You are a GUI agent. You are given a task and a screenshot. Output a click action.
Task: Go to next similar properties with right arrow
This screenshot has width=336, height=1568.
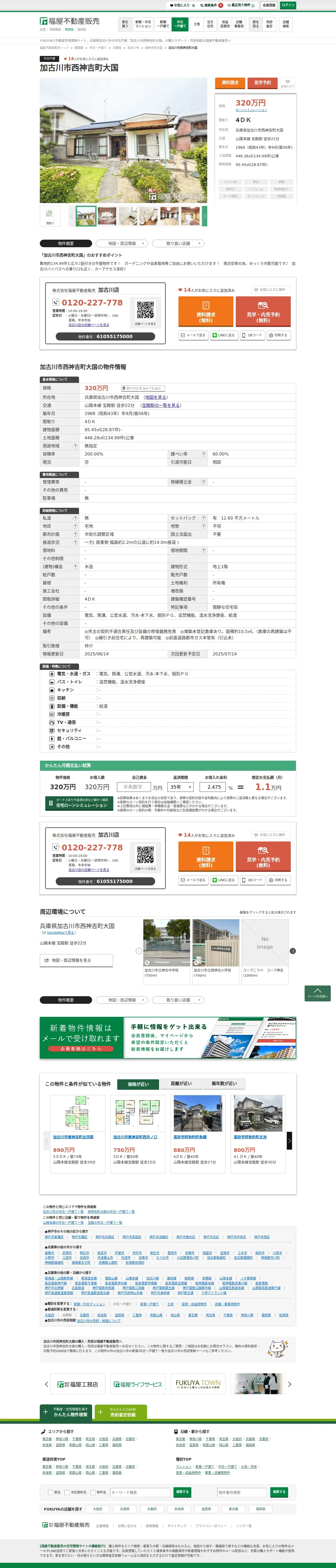pyautogui.click(x=290, y=1140)
